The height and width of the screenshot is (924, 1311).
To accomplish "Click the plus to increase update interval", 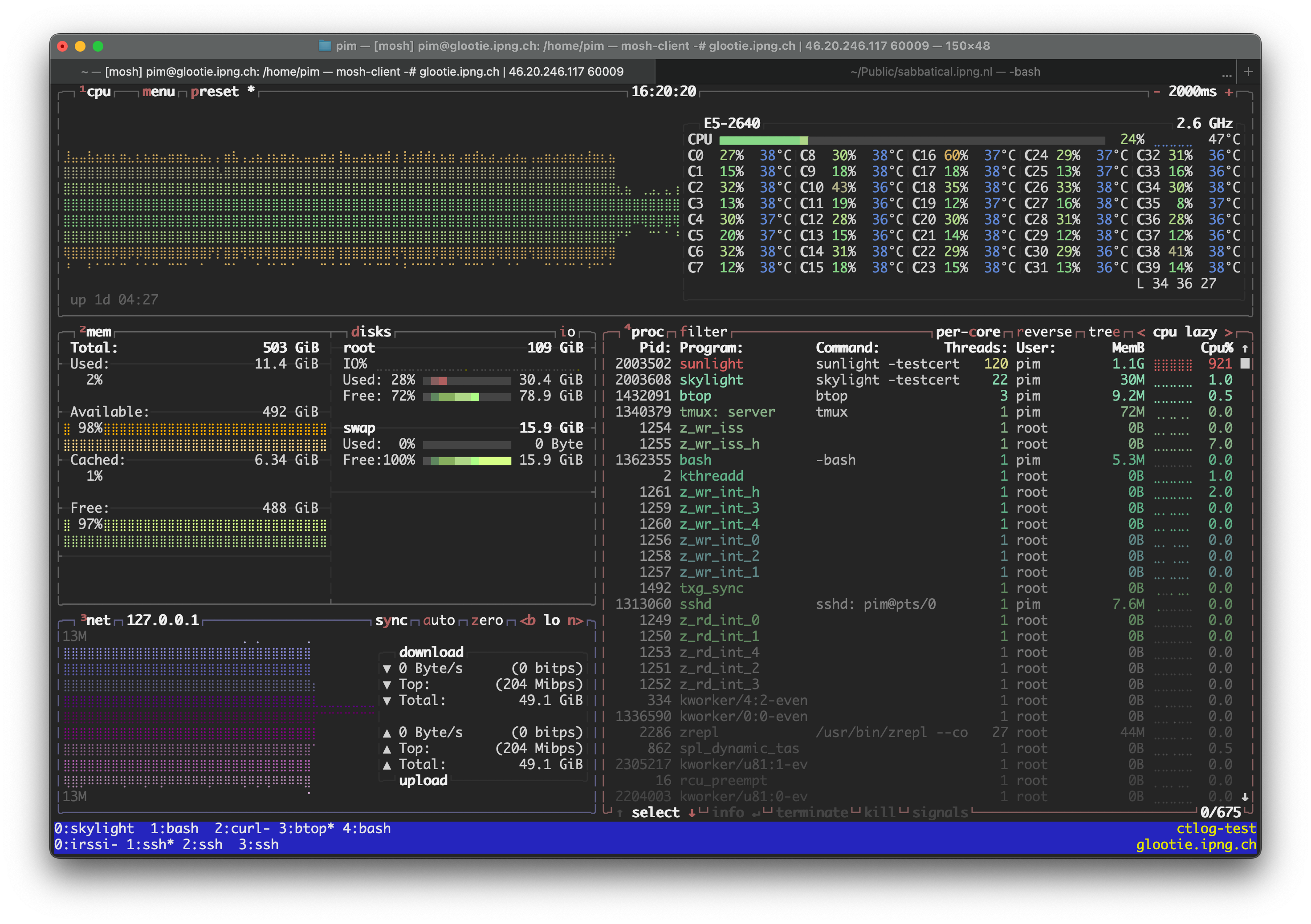I will coord(1229,92).
